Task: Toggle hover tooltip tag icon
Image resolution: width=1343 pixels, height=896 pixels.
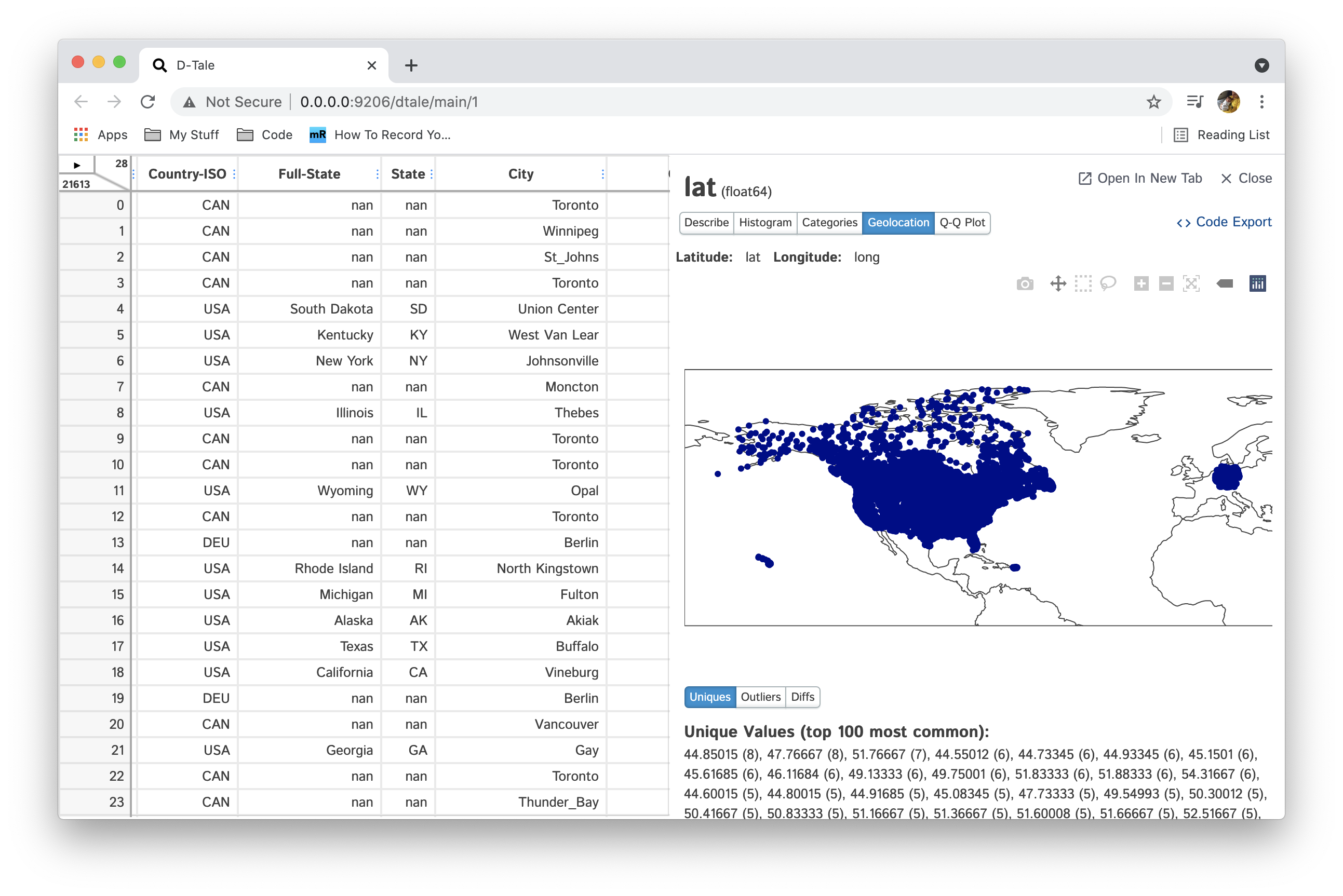Action: click(1225, 284)
